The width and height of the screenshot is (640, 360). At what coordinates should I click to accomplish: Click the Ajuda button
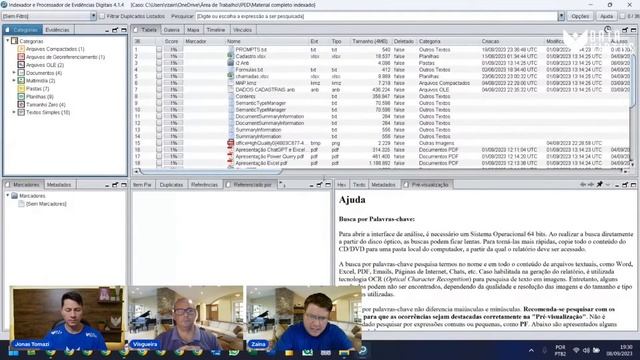[x=607, y=16]
